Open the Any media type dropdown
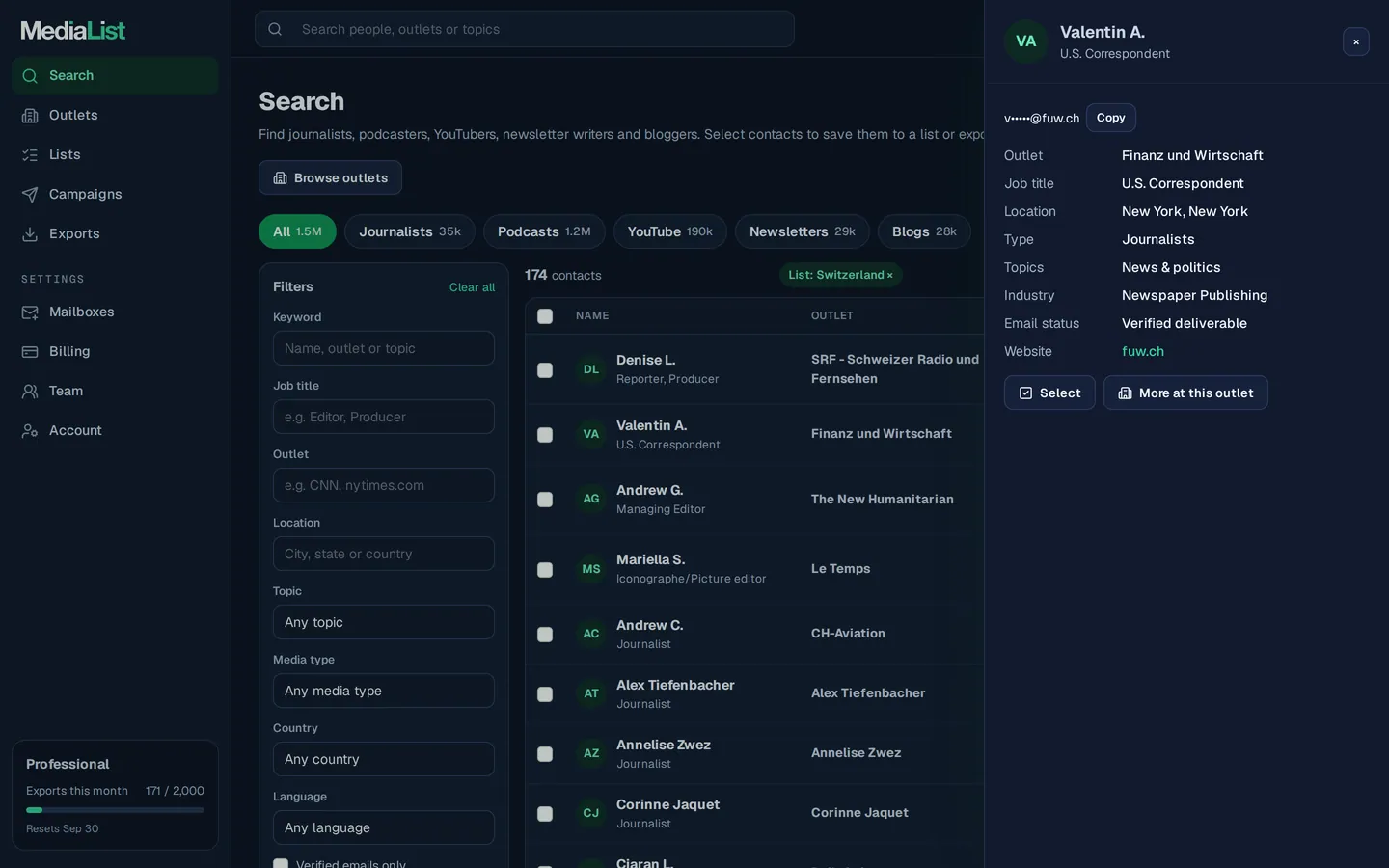The width and height of the screenshot is (1389, 868). click(384, 691)
